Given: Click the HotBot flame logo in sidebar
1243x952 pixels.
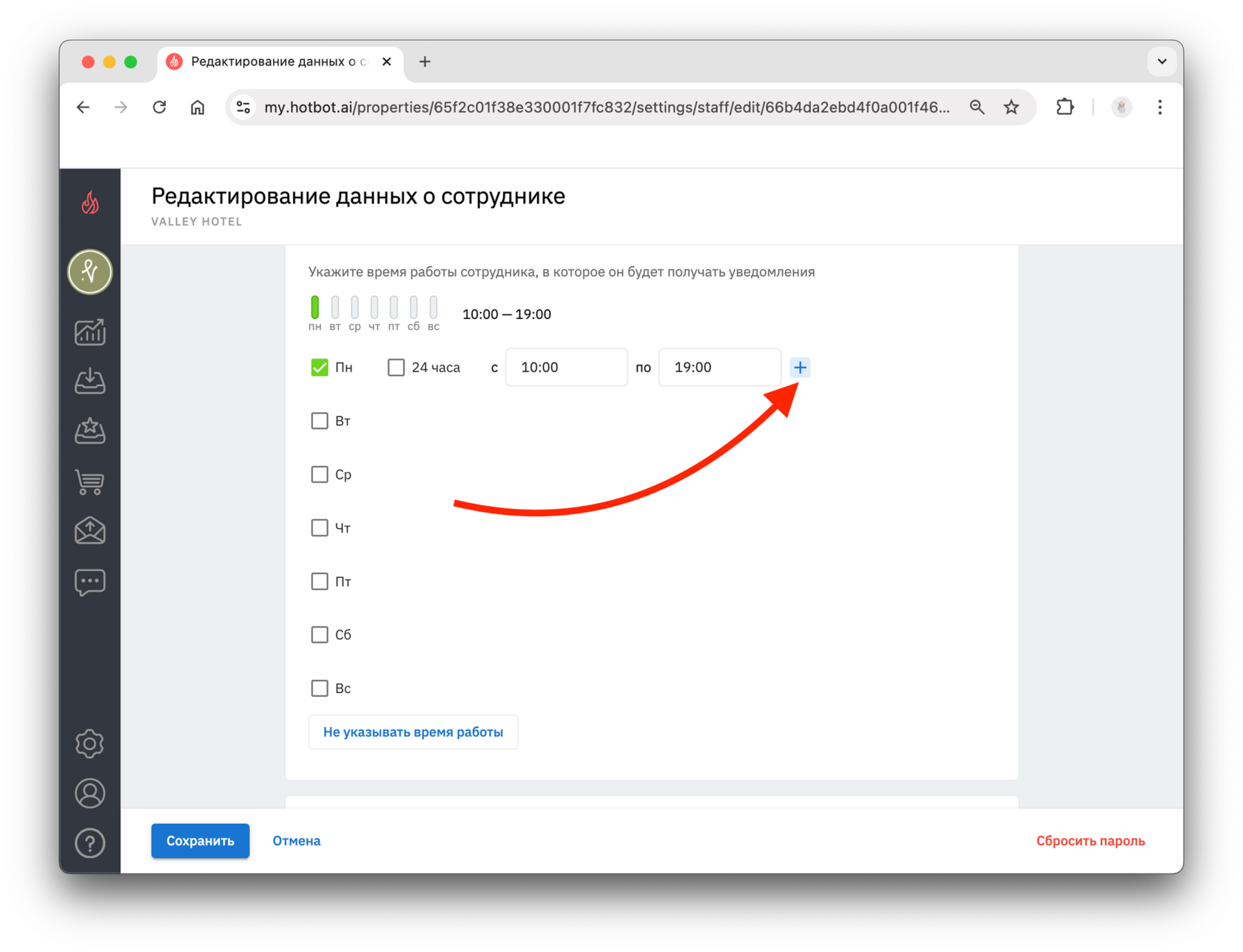Looking at the screenshot, I should click(x=90, y=202).
